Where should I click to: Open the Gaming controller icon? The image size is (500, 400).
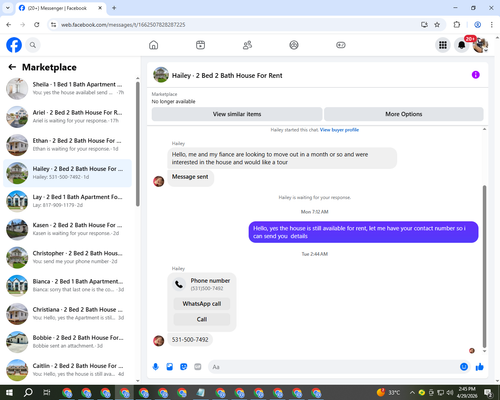point(341,45)
